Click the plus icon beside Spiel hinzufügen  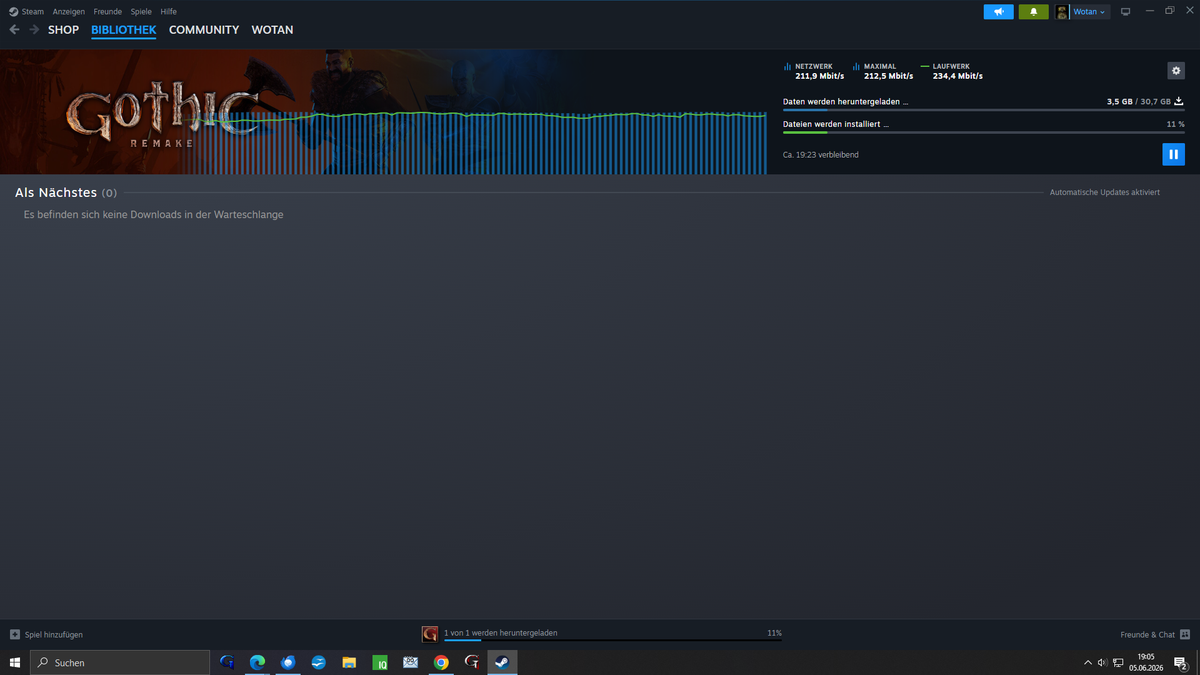[x=15, y=634]
